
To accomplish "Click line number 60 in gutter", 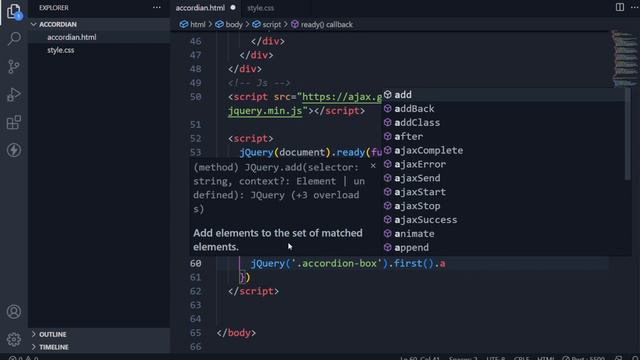I will click(196, 263).
